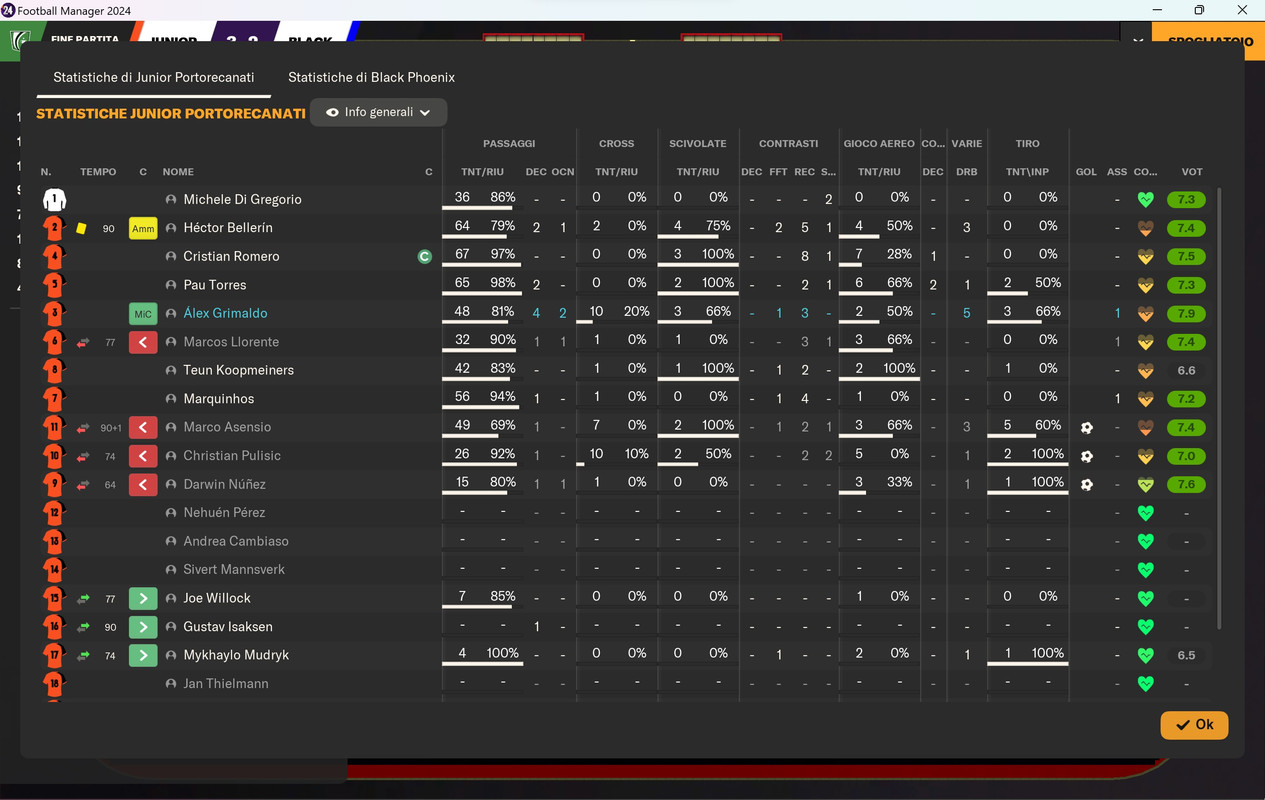Click the captain badge next to Cristian Romero

pyautogui.click(x=424, y=256)
